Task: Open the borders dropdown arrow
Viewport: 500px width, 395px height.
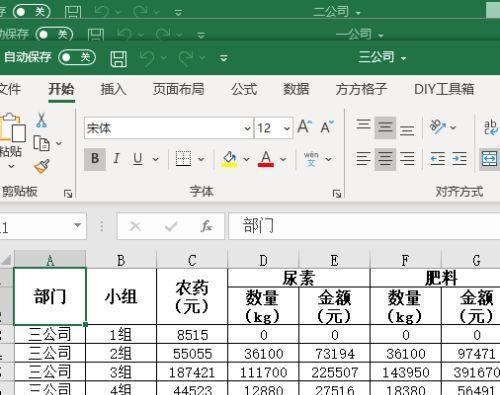Action: pyautogui.click(x=201, y=159)
